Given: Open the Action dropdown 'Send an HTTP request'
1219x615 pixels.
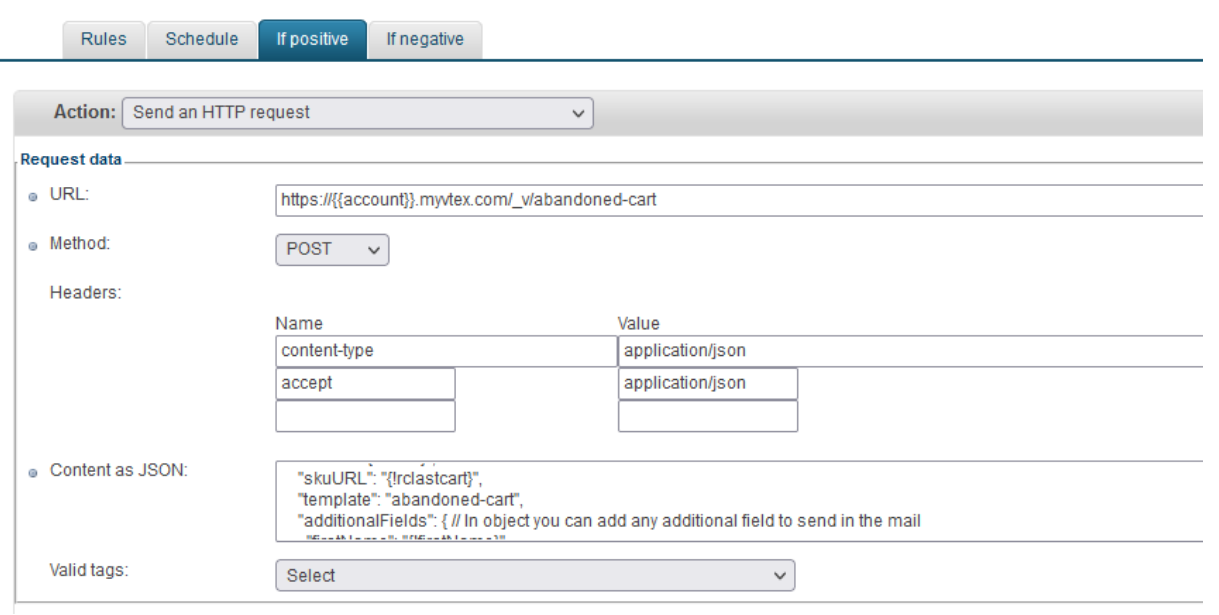Looking at the screenshot, I should coord(357,113).
